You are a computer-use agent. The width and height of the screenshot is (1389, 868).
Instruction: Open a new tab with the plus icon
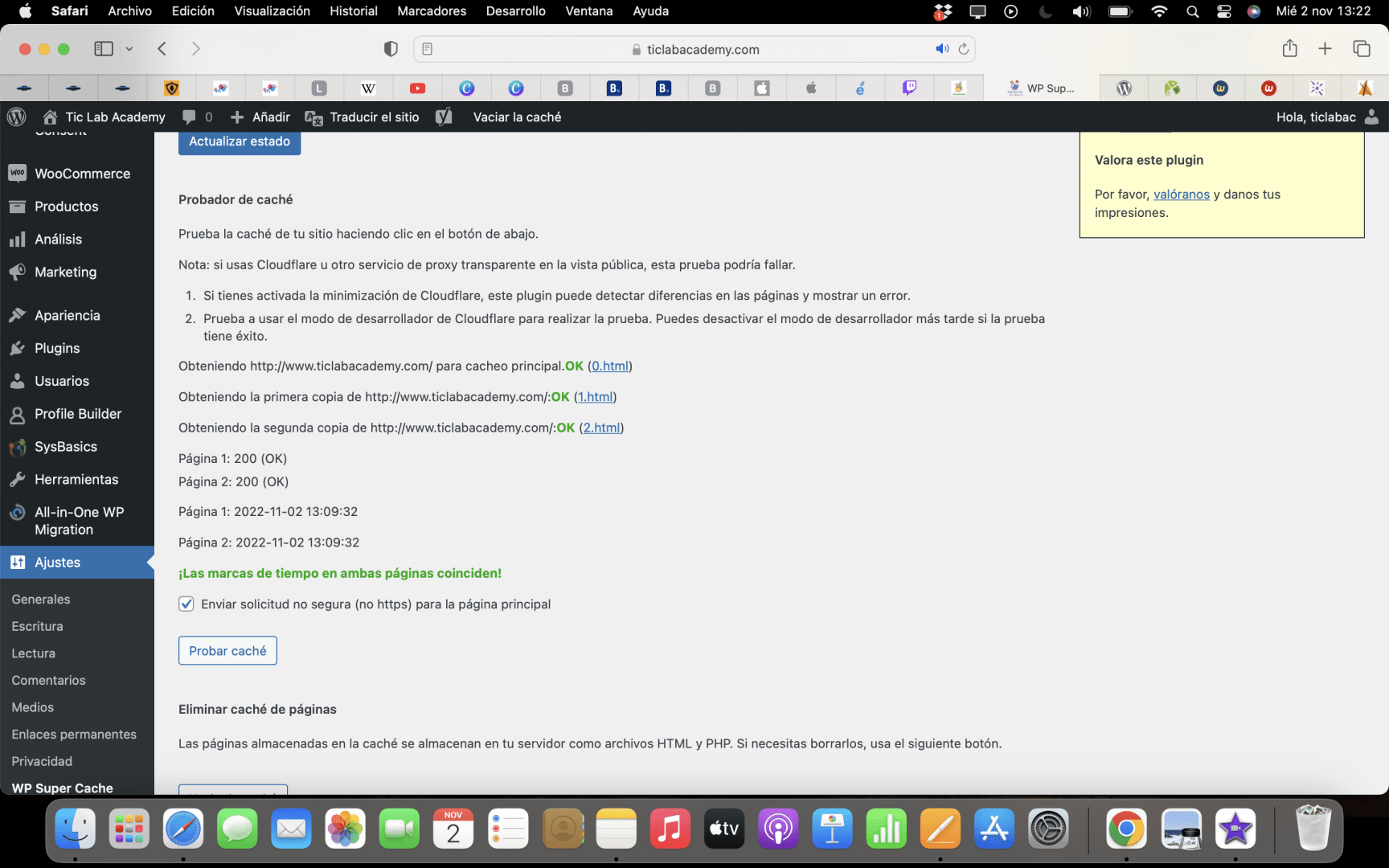(x=1325, y=49)
